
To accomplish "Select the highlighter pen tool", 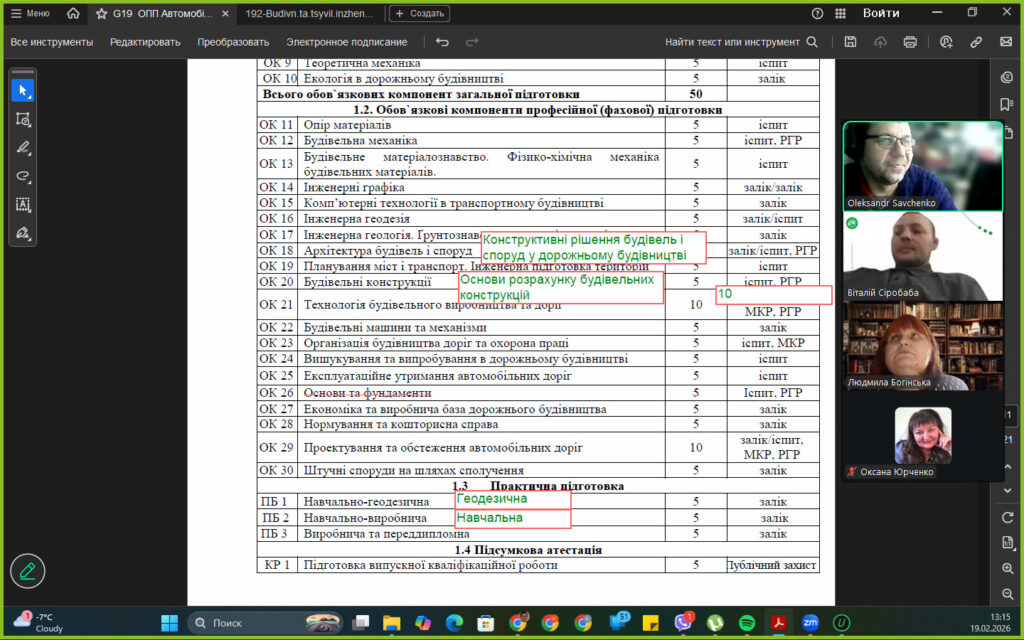I will coord(23,147).
